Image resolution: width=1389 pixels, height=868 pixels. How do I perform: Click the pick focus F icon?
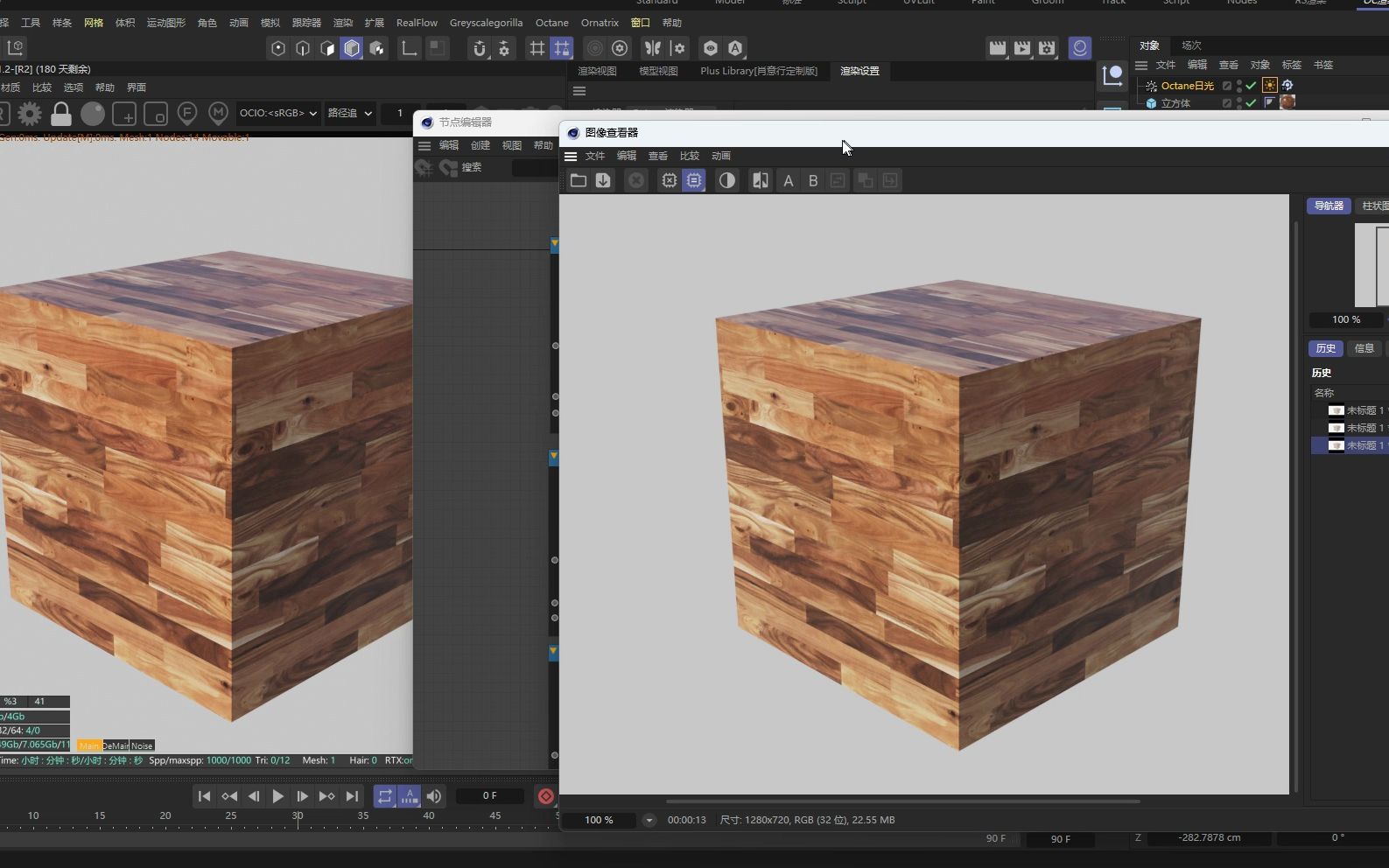coord(186,113)
